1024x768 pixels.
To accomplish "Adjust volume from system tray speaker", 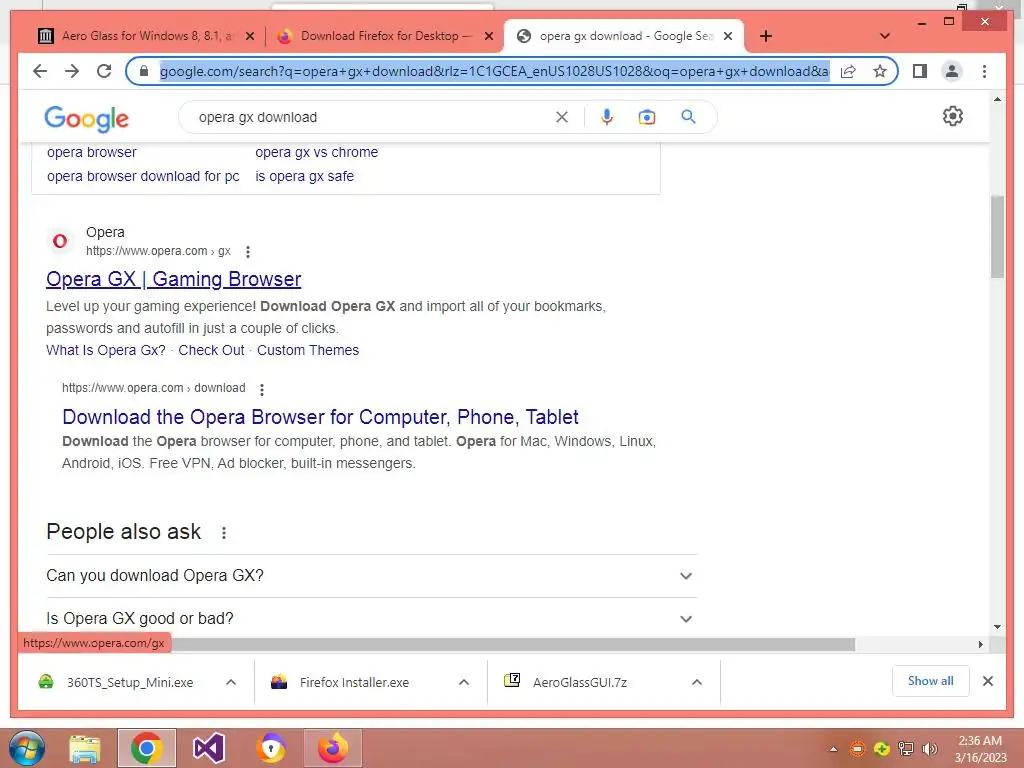I will click(929, 748).
